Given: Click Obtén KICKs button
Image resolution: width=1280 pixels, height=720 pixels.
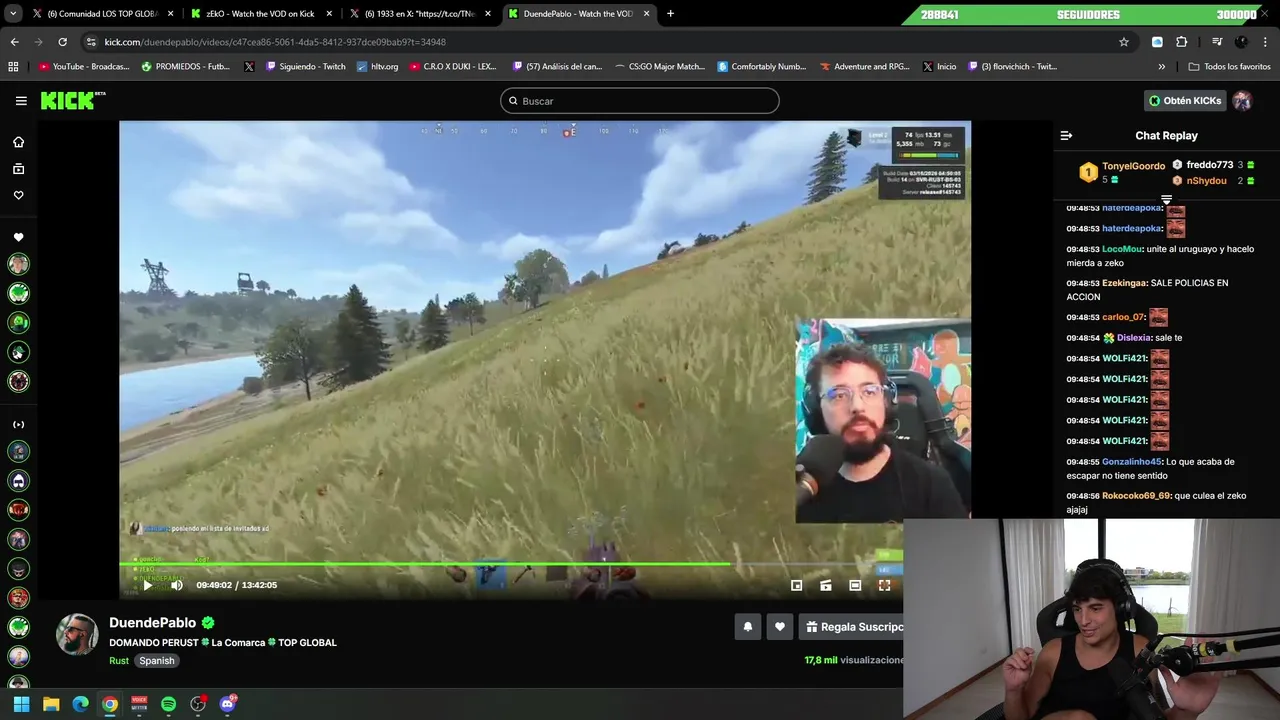Looking at the screenshot, I should tap(1185, 101).
